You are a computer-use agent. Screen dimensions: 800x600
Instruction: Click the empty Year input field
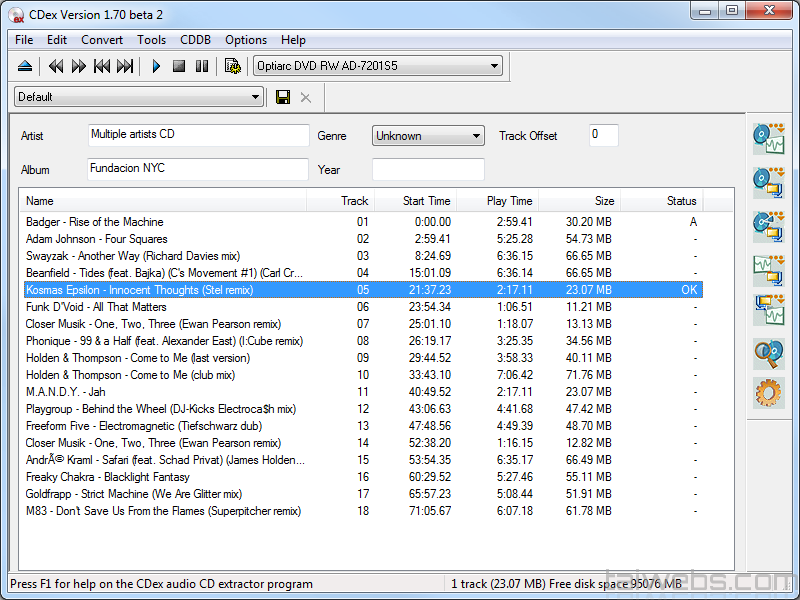pyautogui.click(x=428, y=169)
